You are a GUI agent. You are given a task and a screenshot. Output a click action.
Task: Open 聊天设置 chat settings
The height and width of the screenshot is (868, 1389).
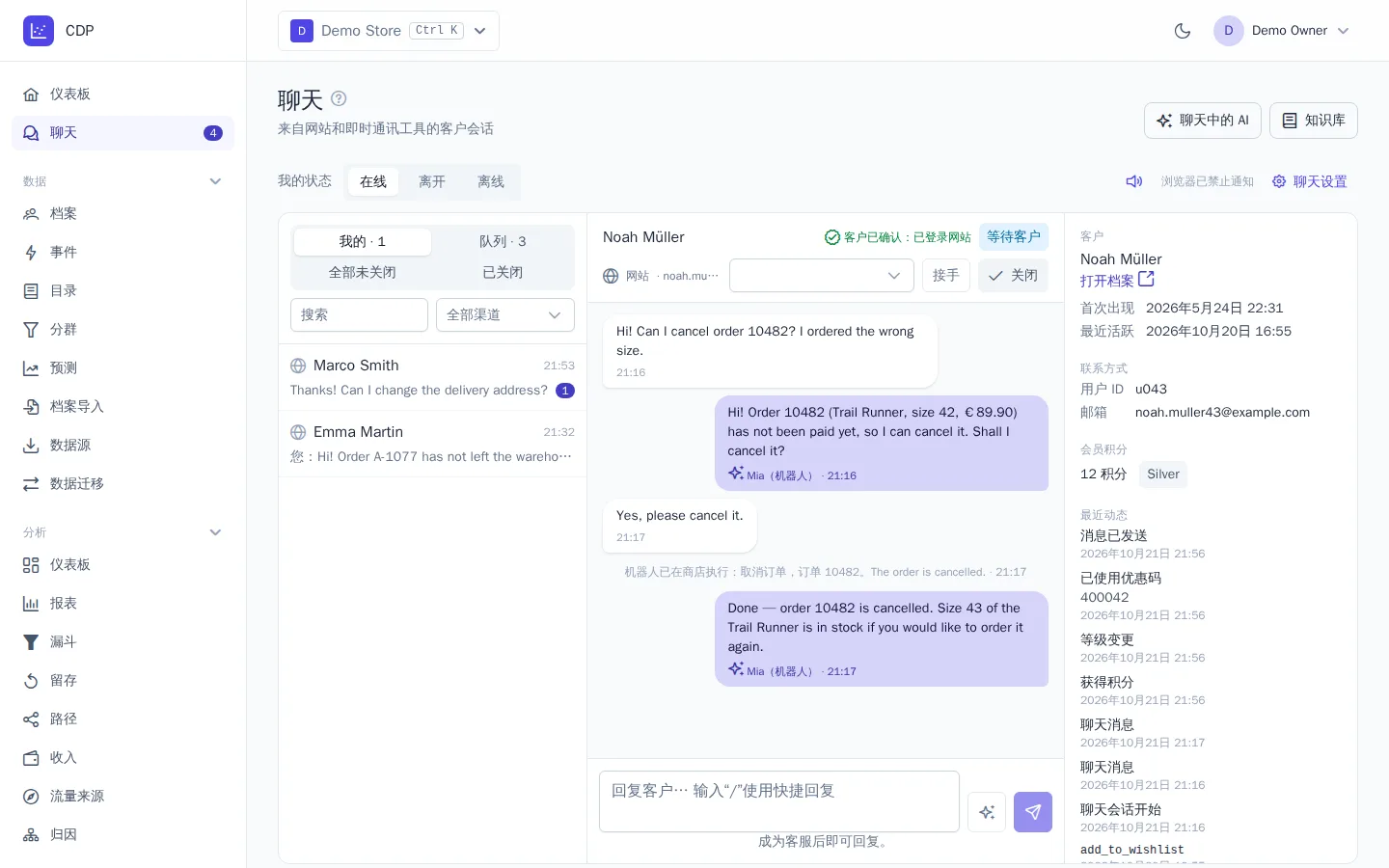pyautogui.click(x=1310, y=181)
